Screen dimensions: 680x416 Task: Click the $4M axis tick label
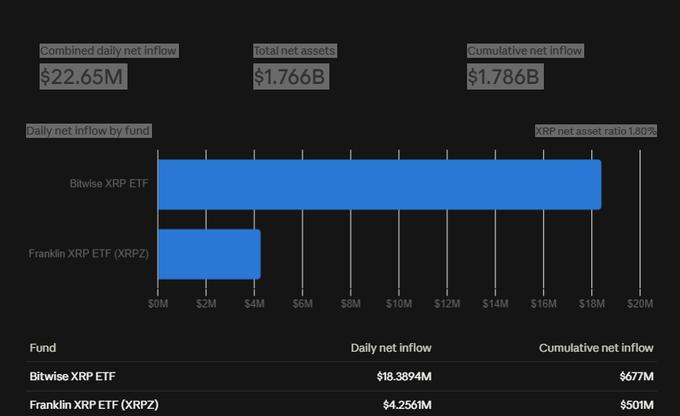click(254, 304)
